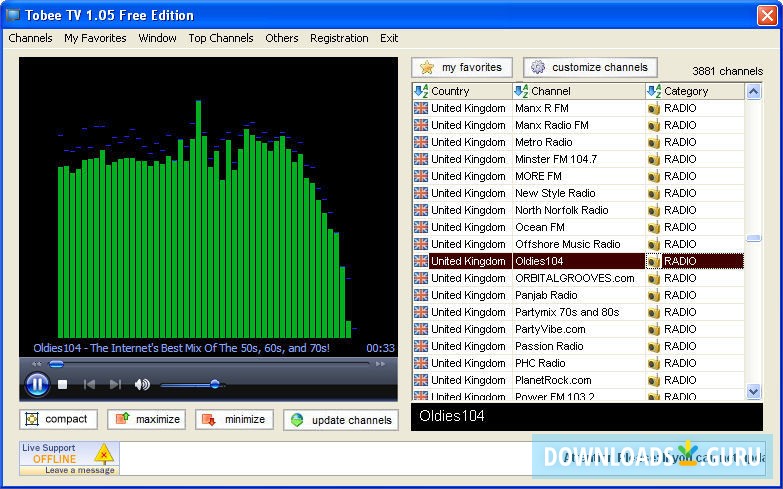Viewport: 783px width, 489px height.
Task: Open the Window menu
Action: (157, 38)
